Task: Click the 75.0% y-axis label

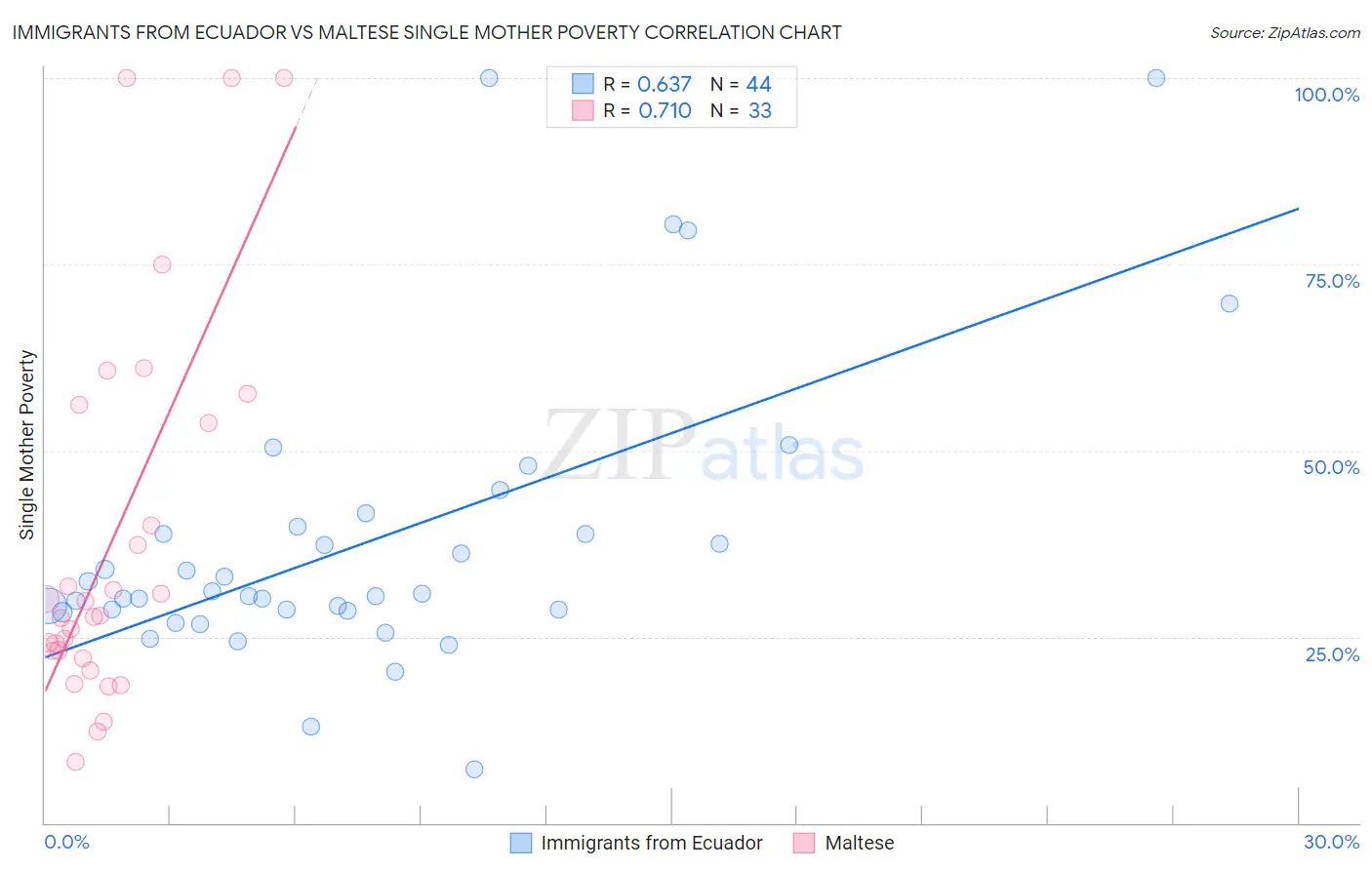Action: (x=1332, y=281)
